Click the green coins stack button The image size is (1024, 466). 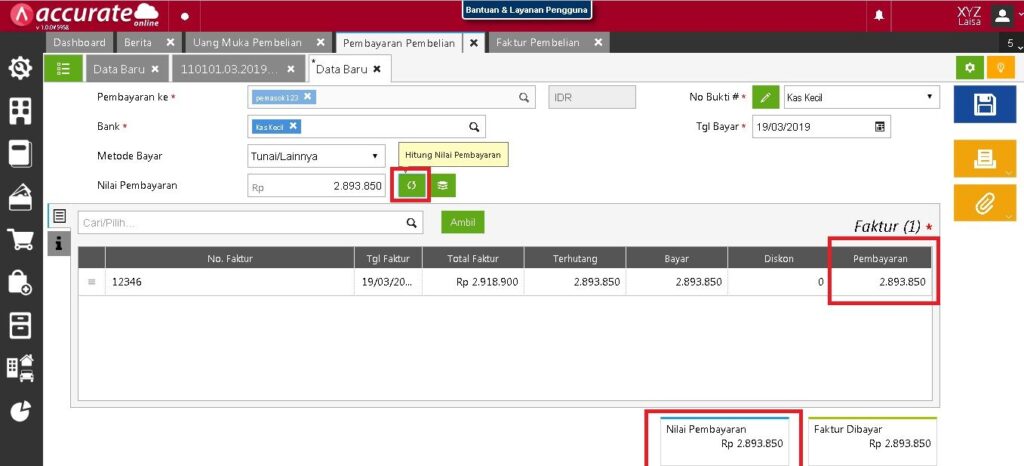coord(443,185)
